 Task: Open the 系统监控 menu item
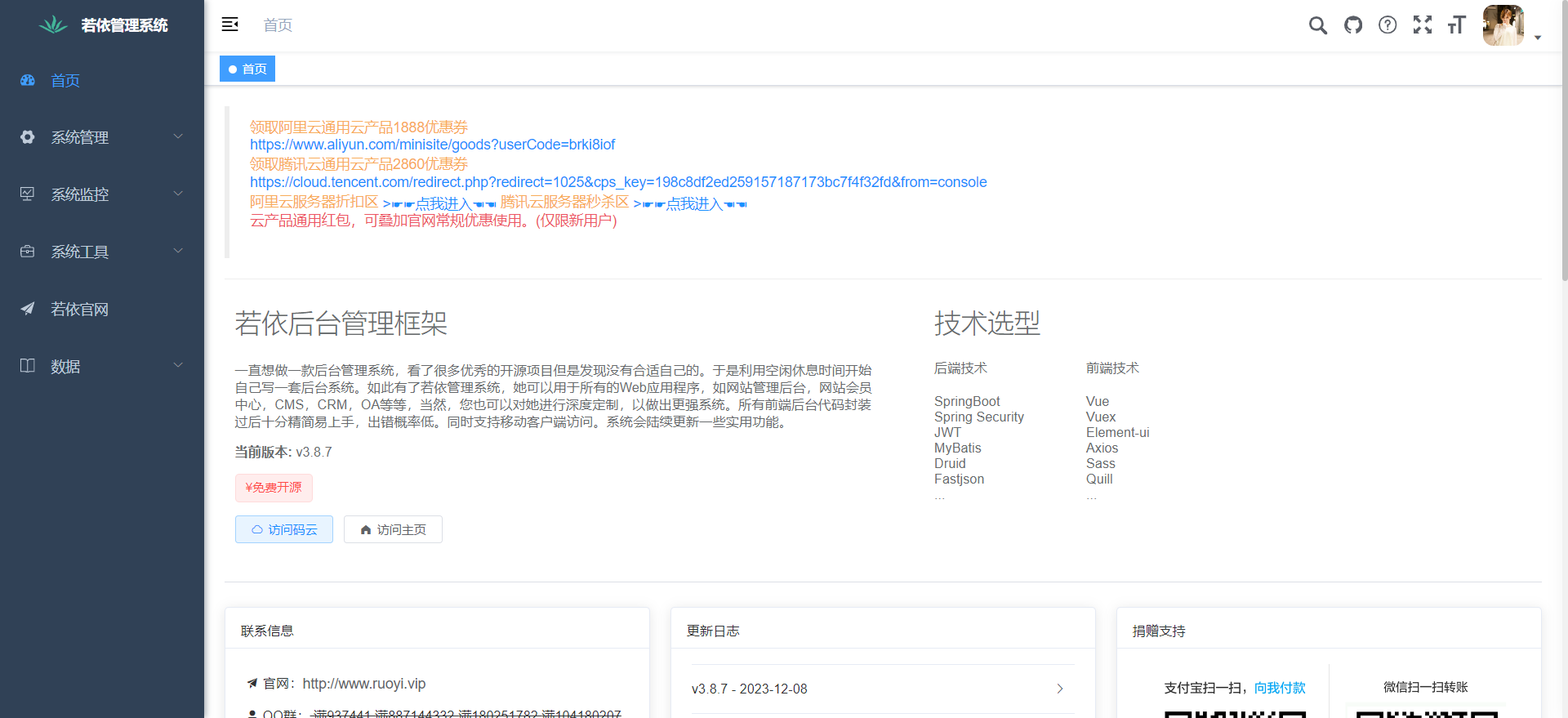(102, 194)
